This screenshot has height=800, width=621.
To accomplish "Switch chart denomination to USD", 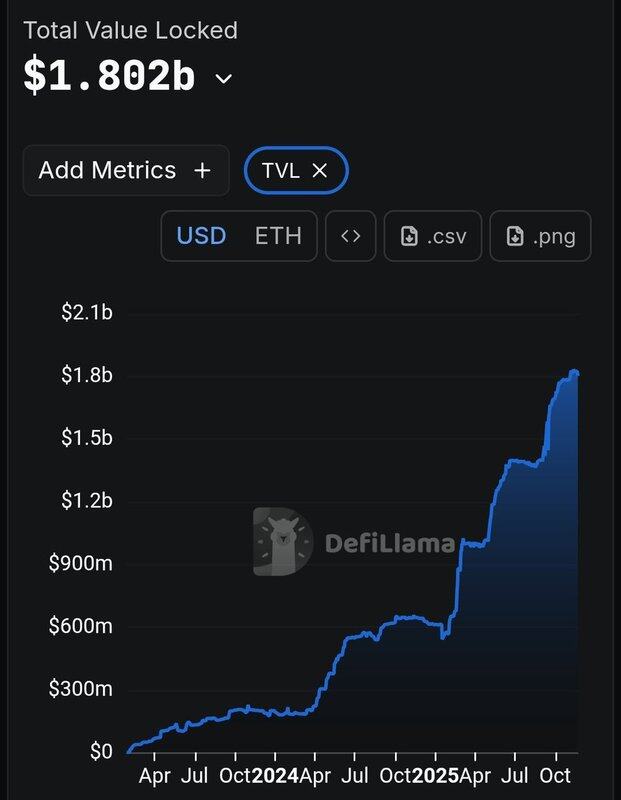I will pyautogui.click(x=201, y=236).
